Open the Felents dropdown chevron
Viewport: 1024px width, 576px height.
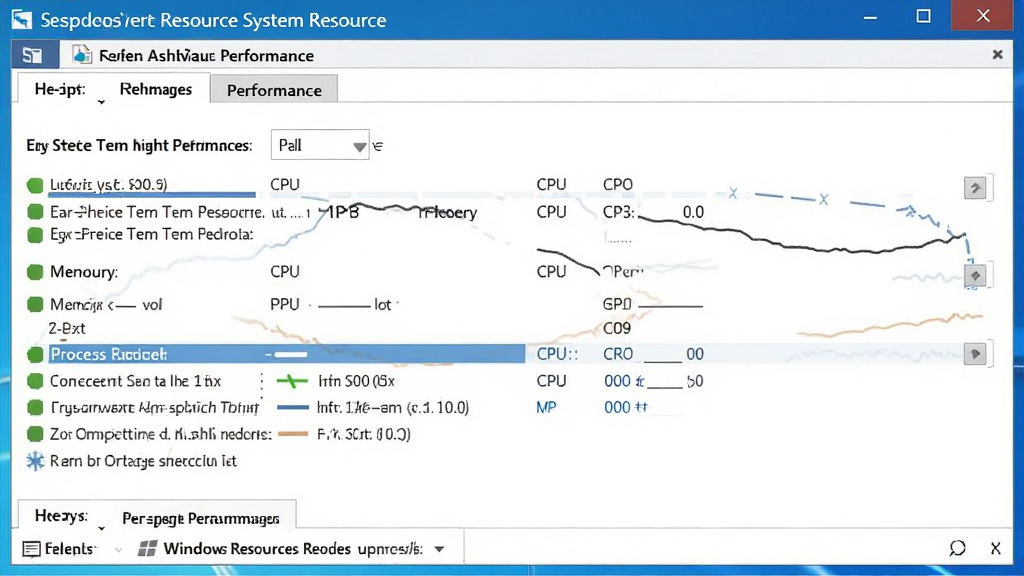[118, 551]
